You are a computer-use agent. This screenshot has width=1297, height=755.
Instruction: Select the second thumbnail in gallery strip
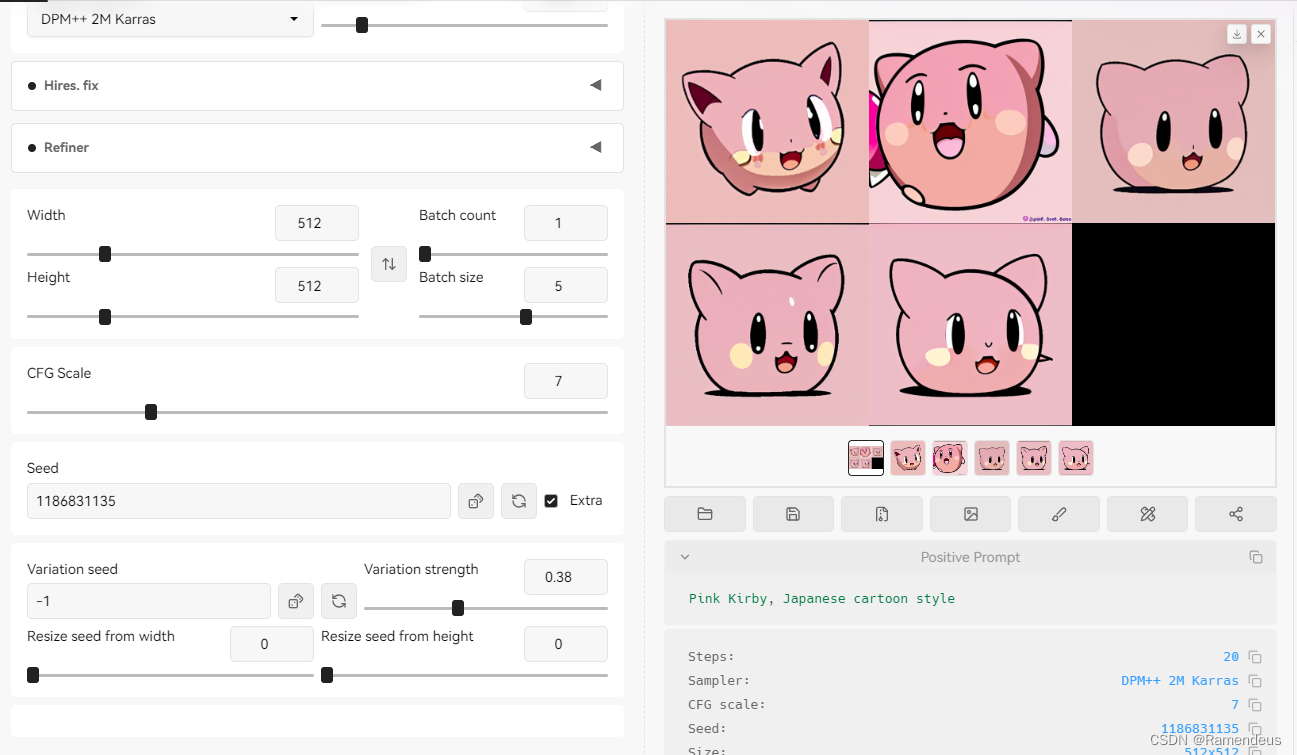tap(908, 458)
